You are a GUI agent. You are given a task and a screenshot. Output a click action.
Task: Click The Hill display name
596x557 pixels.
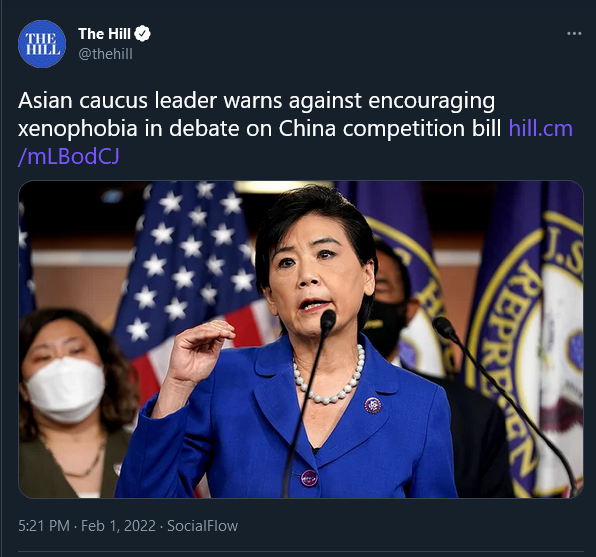(x=105, y=34)
